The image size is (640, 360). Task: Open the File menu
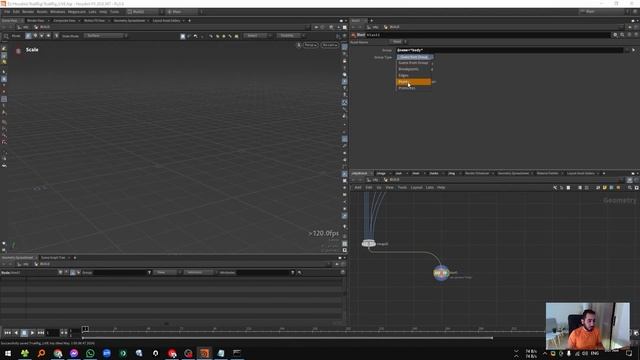point(7,12)
